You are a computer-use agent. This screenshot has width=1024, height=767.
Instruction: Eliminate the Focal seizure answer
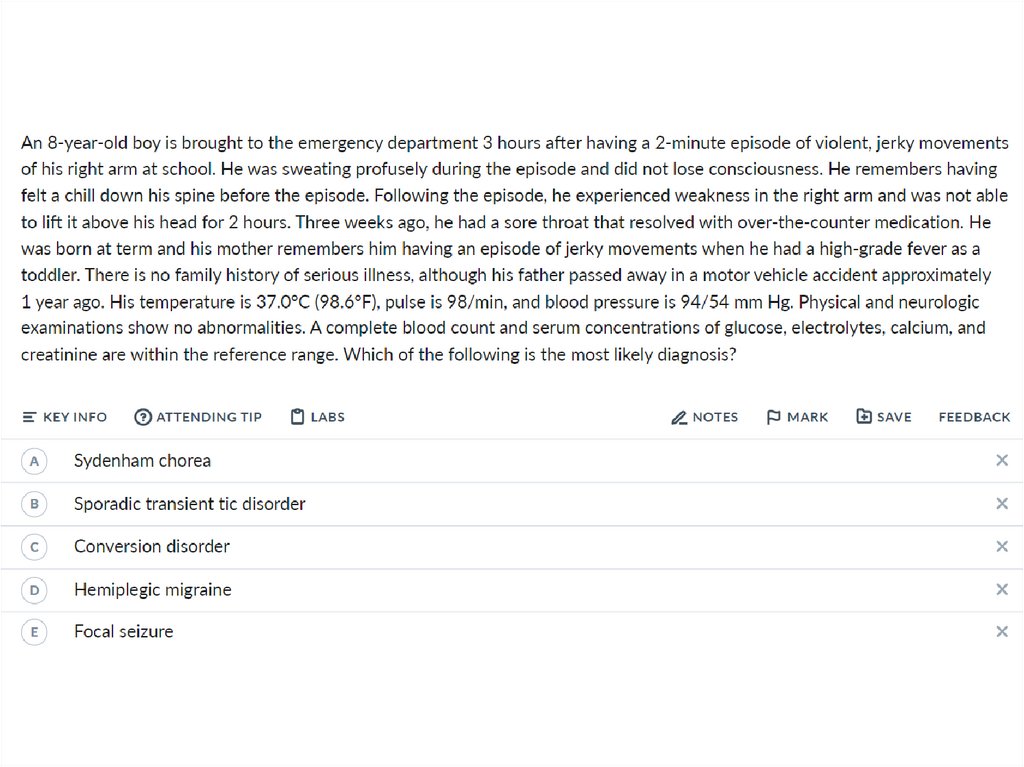[x=1001, y=632]
